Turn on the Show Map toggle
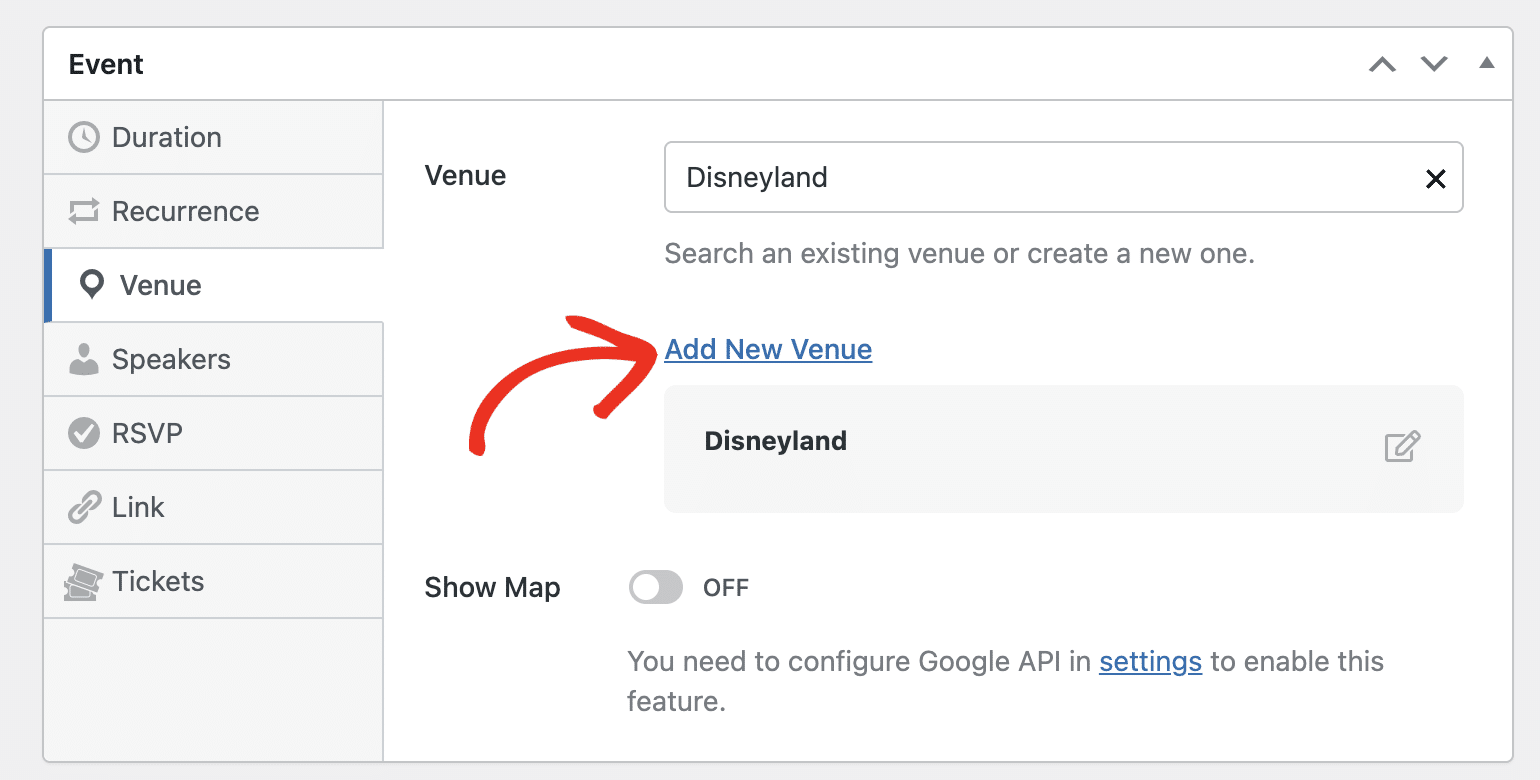Screen dimensions: 1540x780 [x=655, y=587]
